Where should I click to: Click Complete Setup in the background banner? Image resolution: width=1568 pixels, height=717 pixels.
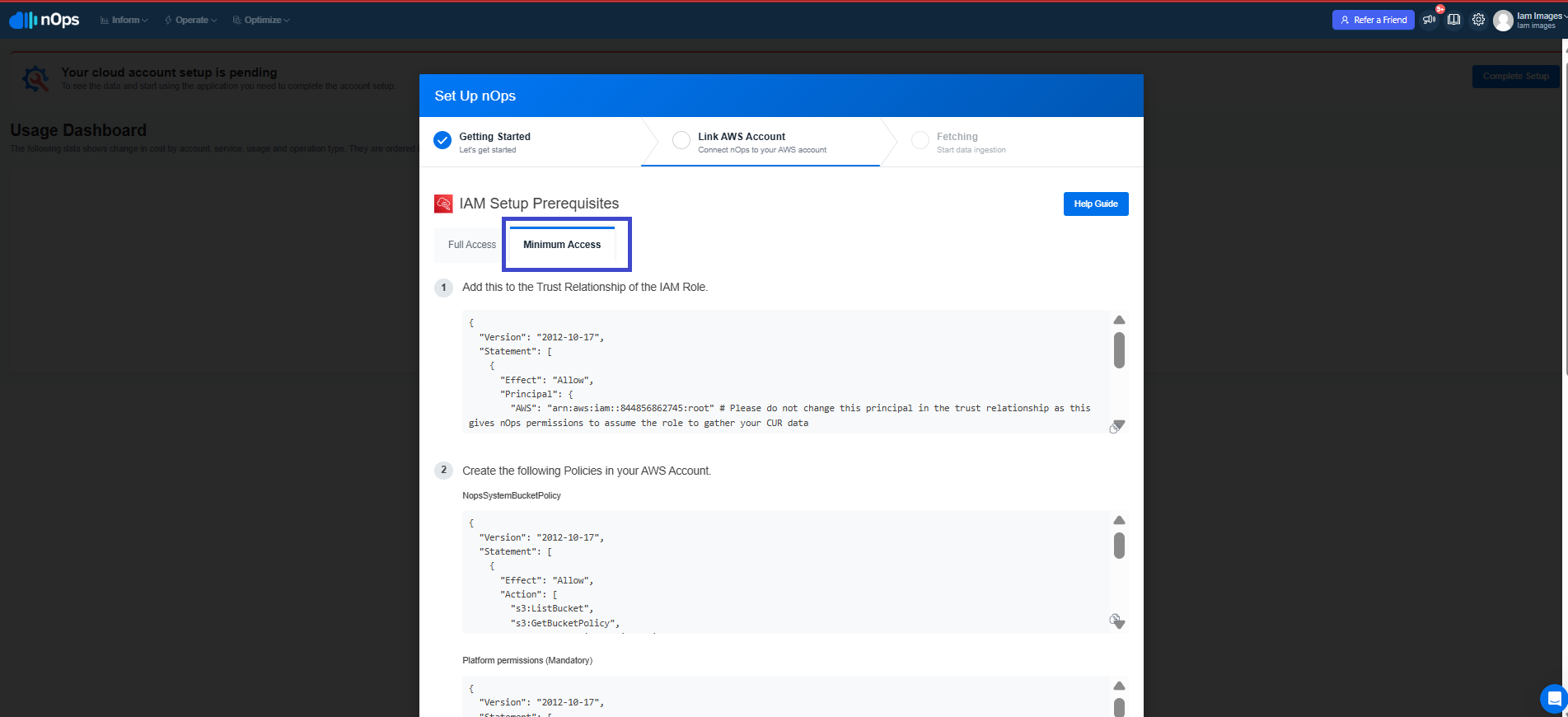coord(1515,76)
